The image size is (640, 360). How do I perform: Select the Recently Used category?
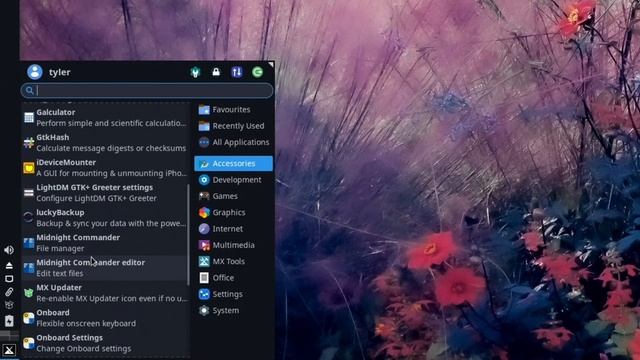(233, 126)
